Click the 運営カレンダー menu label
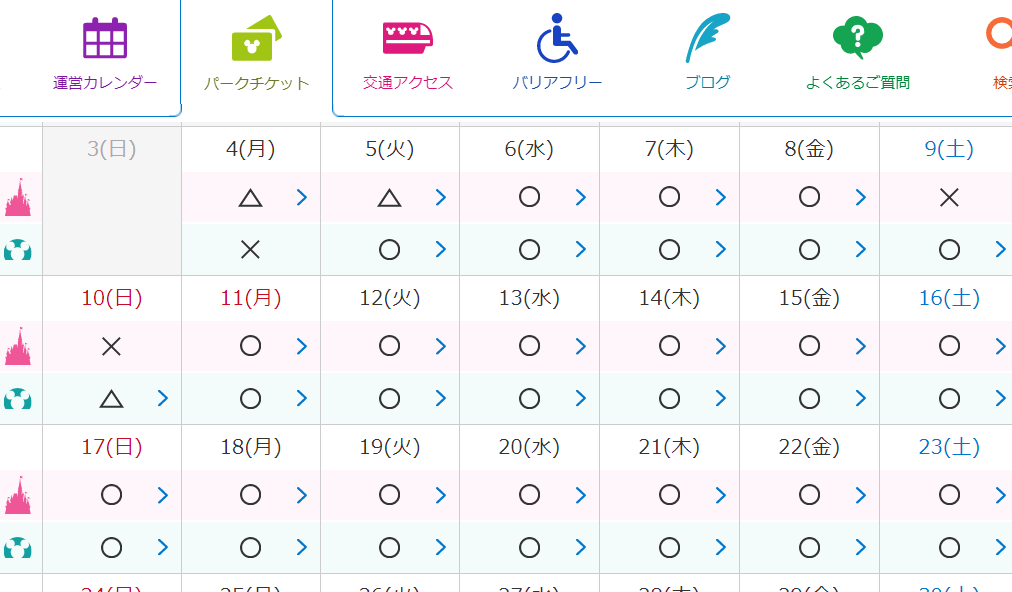Image resolution: width=1012 pixels, height=592 pixels. click(105, 83)
